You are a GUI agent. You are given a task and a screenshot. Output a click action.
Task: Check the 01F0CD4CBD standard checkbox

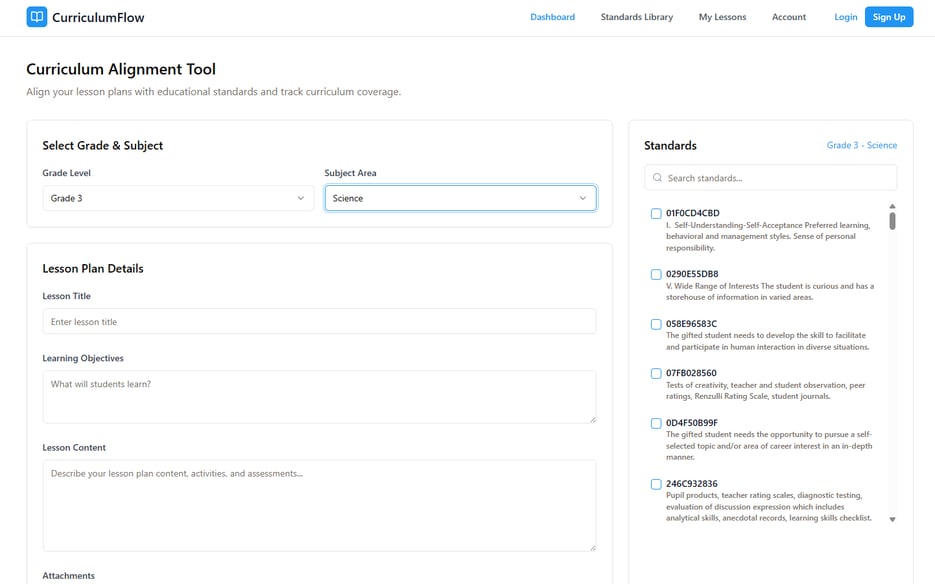[656, 214]
